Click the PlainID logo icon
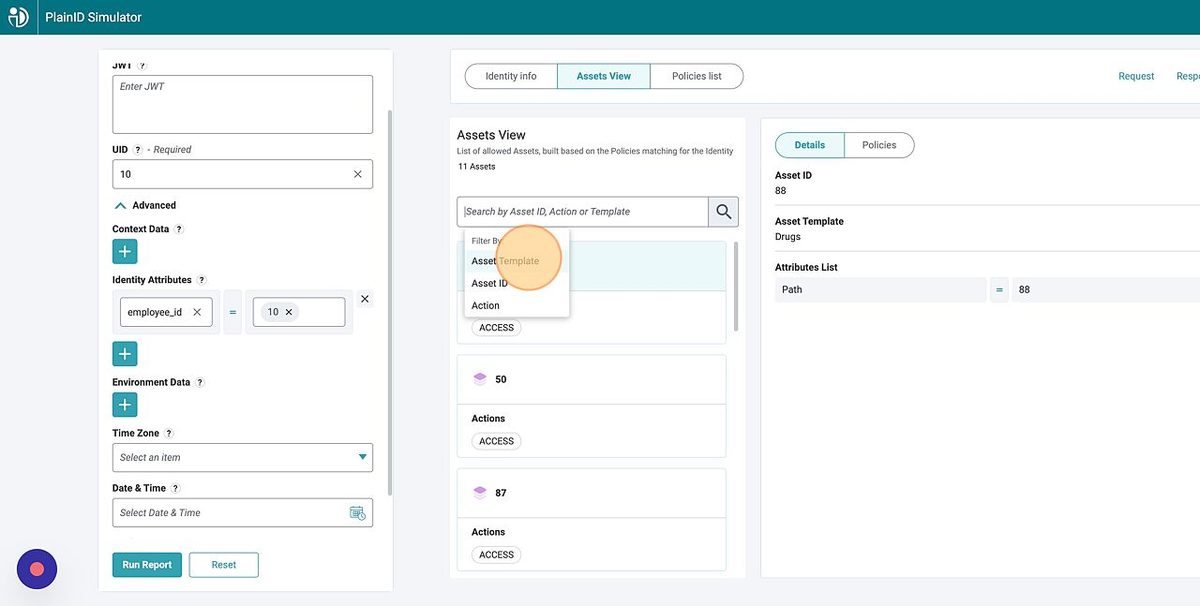The image size is (1200, 606). pyautogui.click(x=17, y=17)
